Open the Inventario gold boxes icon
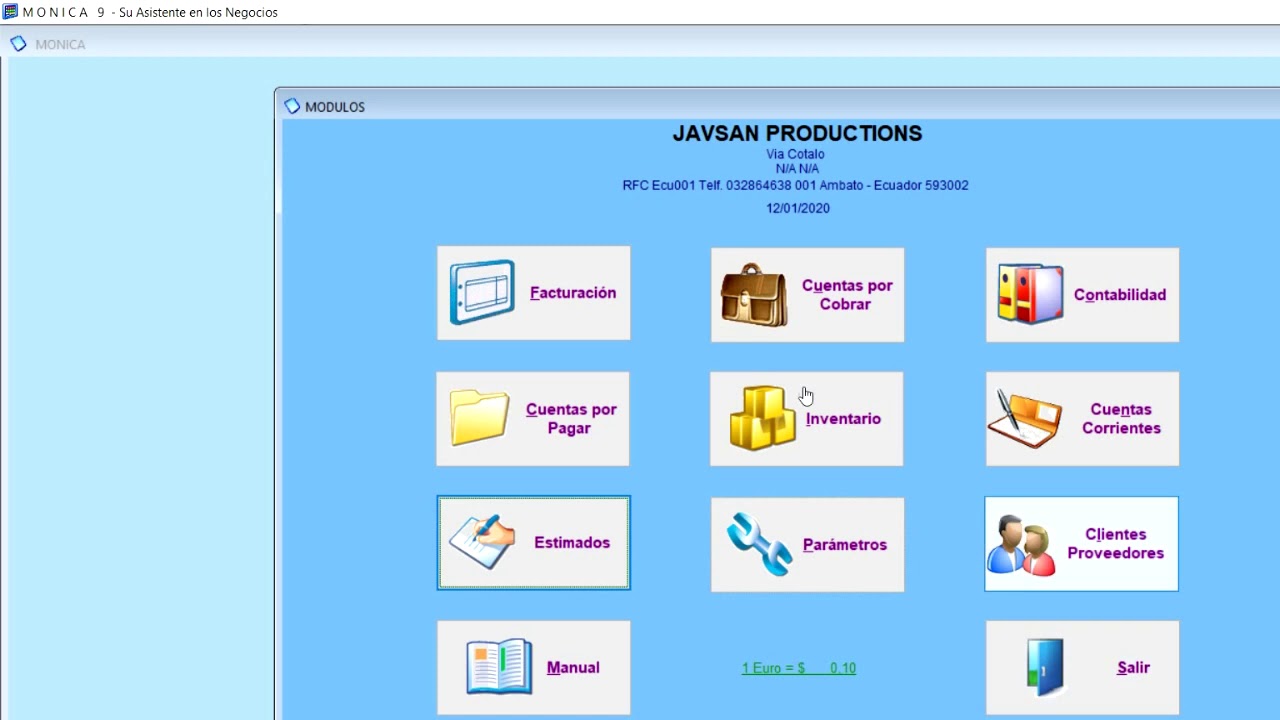1280x720 pixels. [x=763, y=418]
